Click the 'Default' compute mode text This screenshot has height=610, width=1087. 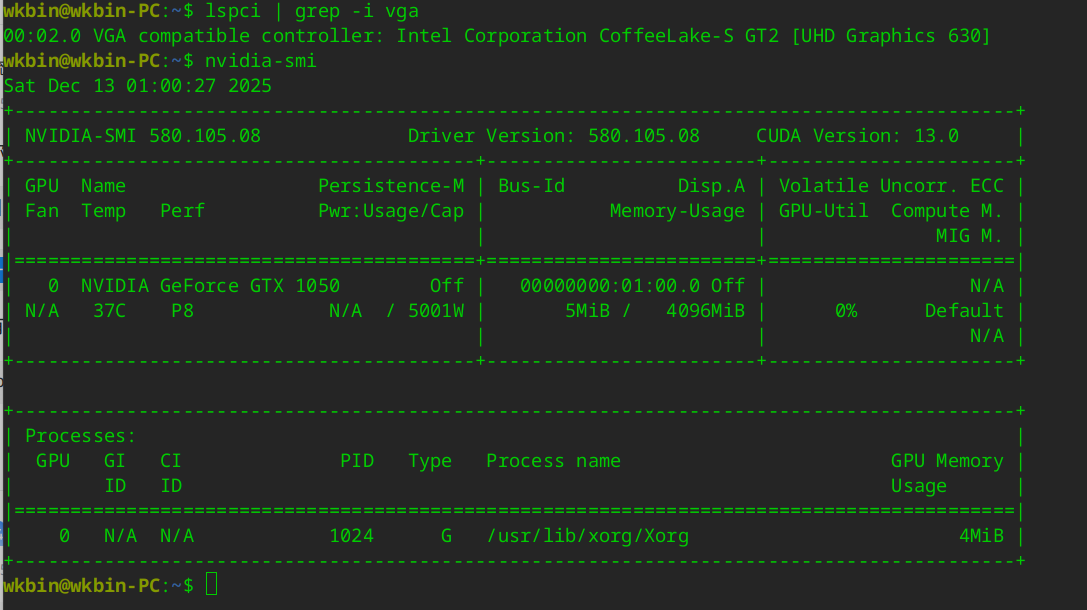pos(964,311)
